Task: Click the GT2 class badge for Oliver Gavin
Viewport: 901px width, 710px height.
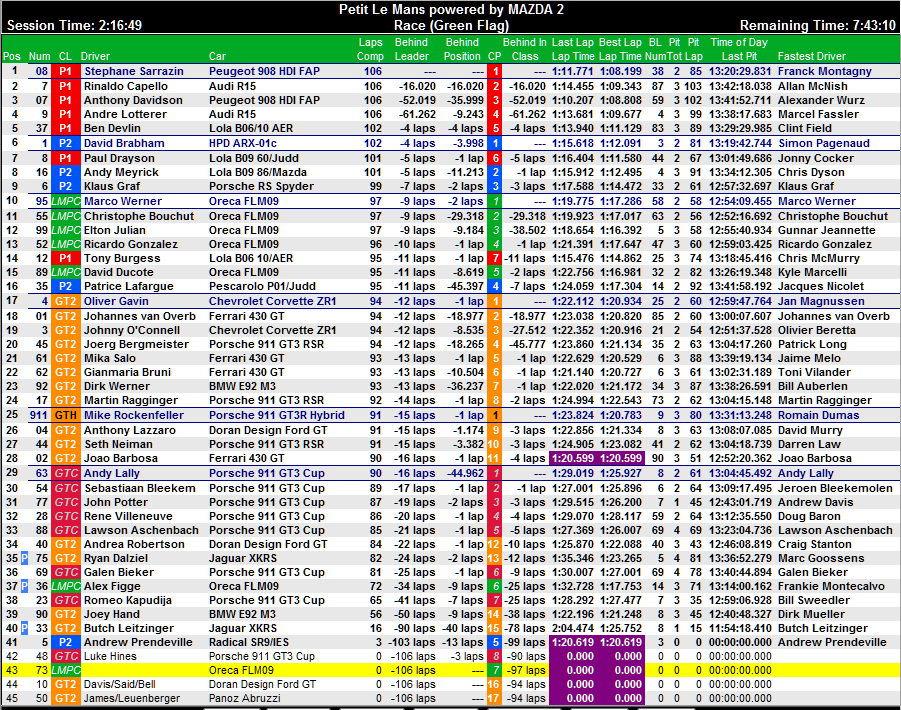Action: point(66,301)
